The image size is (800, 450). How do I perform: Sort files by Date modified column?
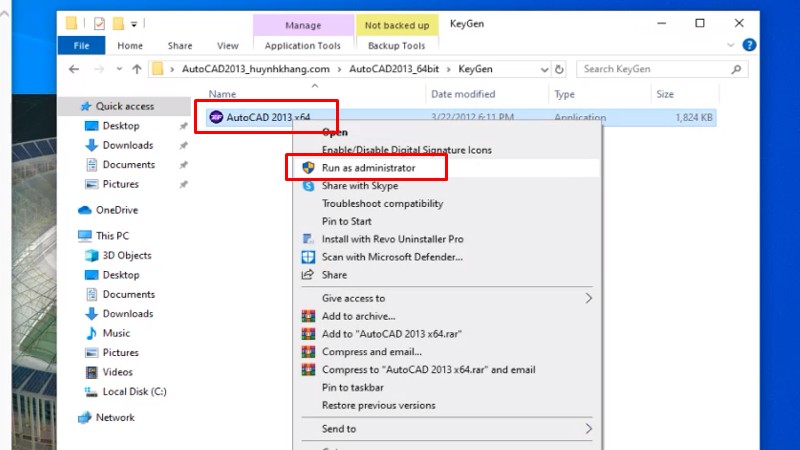coord(462,94)
